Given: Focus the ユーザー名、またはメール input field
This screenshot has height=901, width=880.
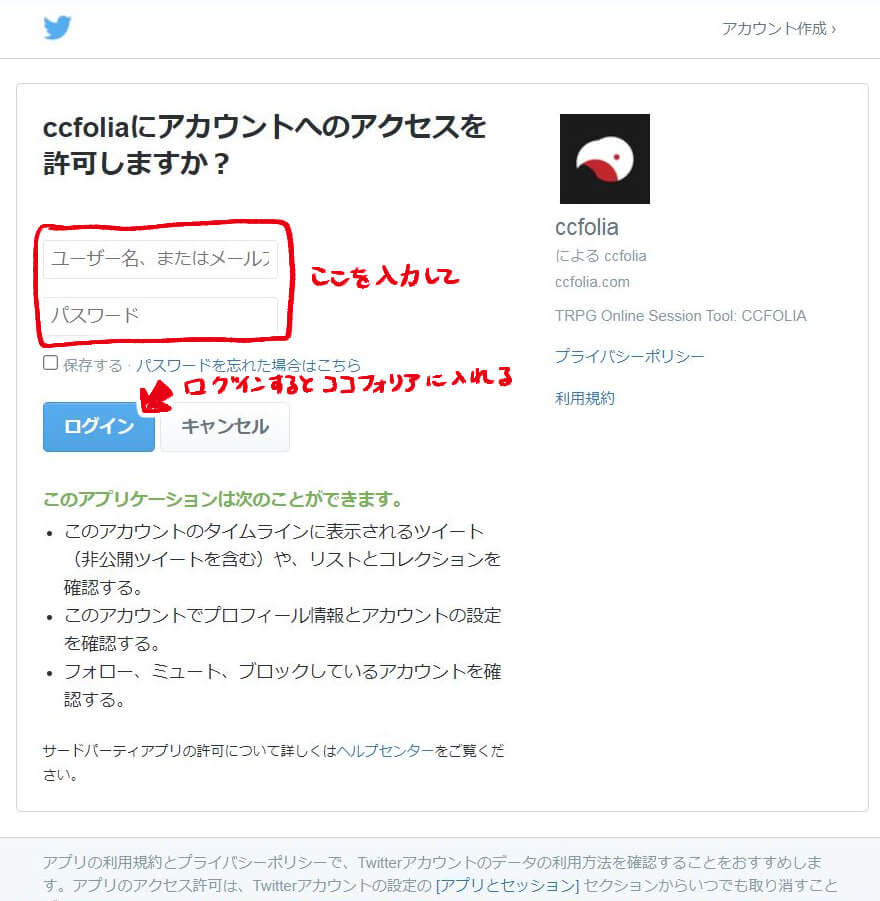Looking at the screenshot, I should [x=160, y=259].
